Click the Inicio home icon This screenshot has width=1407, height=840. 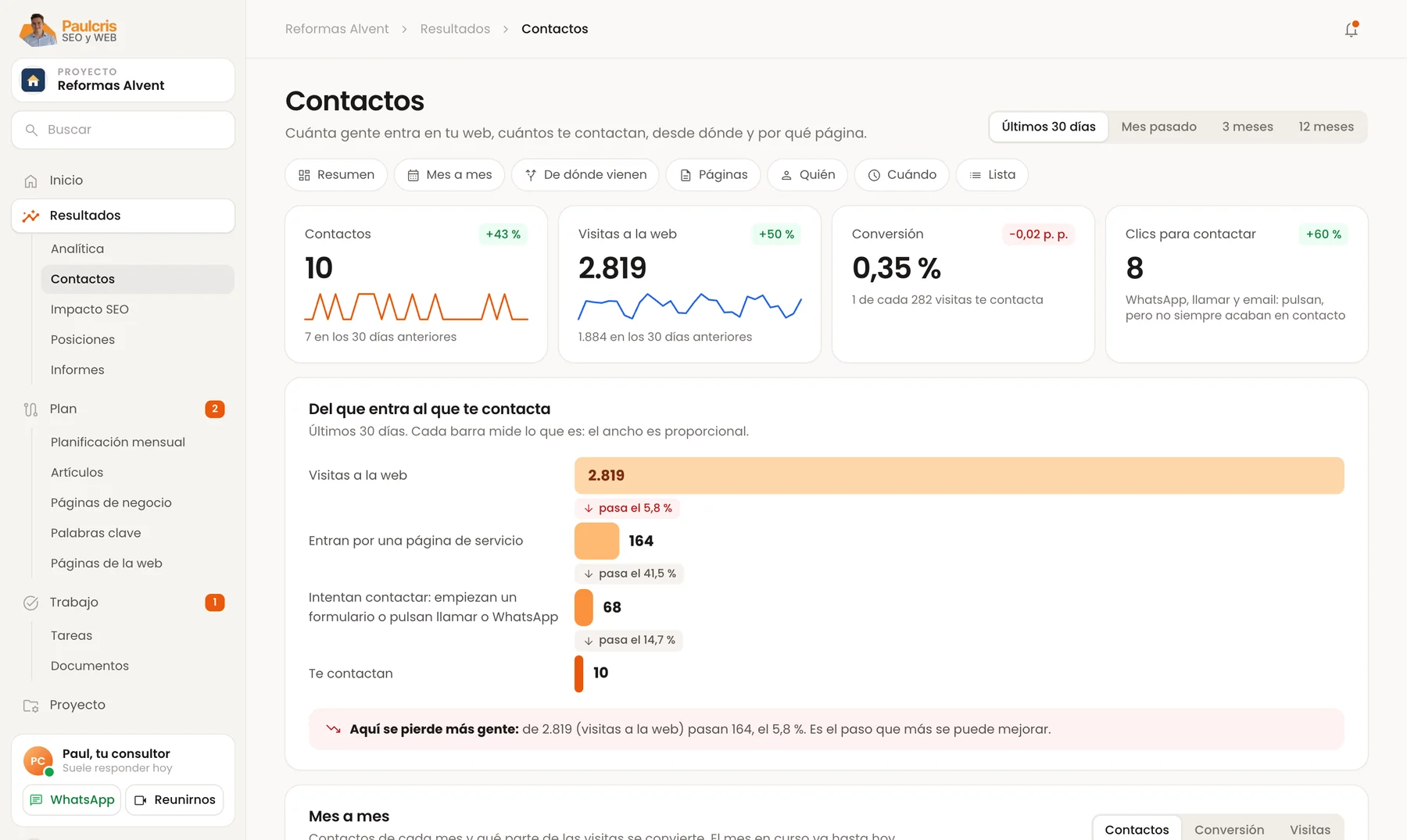tap(30, 181)
